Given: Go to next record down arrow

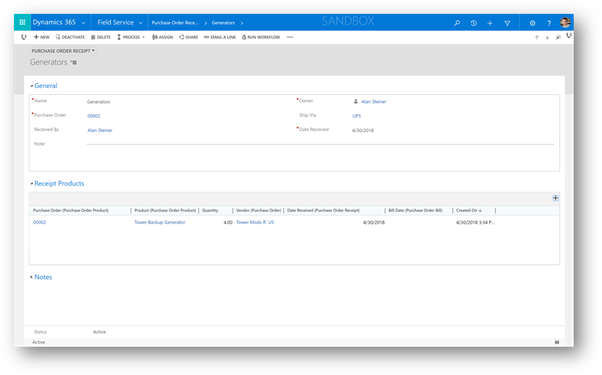Looking at the screenshot, I should [x=547, y=37].
